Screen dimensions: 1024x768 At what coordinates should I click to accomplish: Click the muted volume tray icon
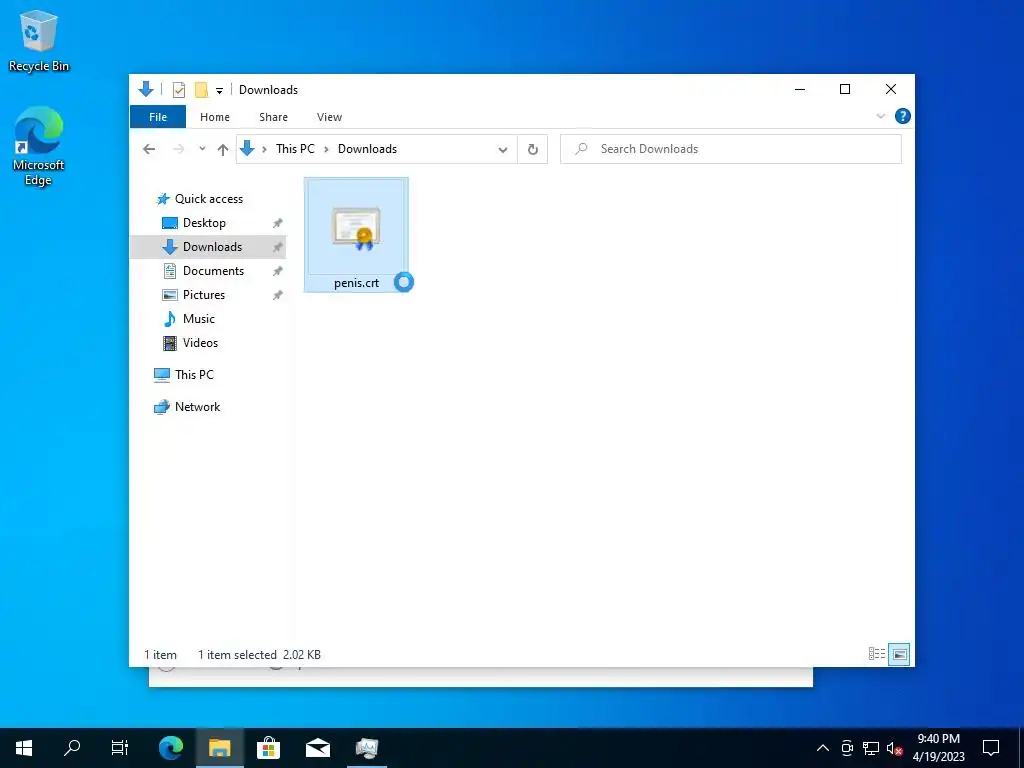click(x=895, y=748)
